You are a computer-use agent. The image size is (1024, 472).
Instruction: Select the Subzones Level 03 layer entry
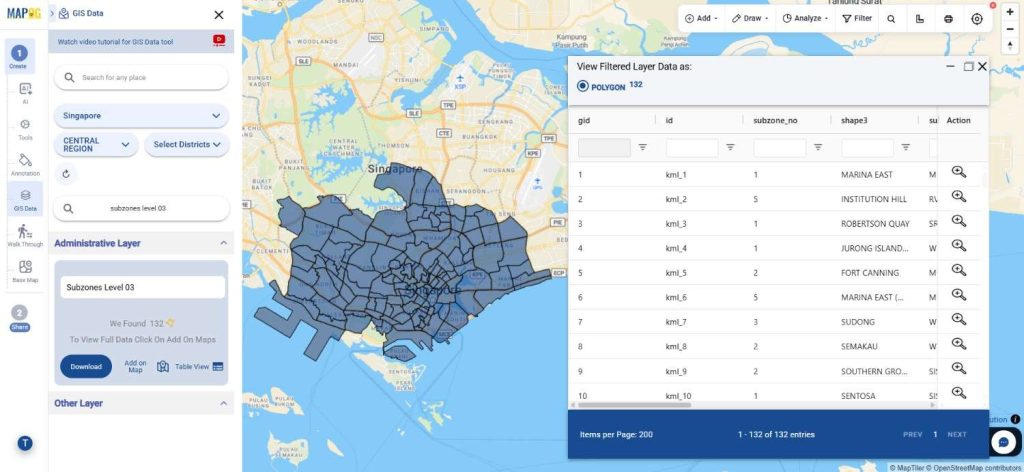[x=142, y=287]
